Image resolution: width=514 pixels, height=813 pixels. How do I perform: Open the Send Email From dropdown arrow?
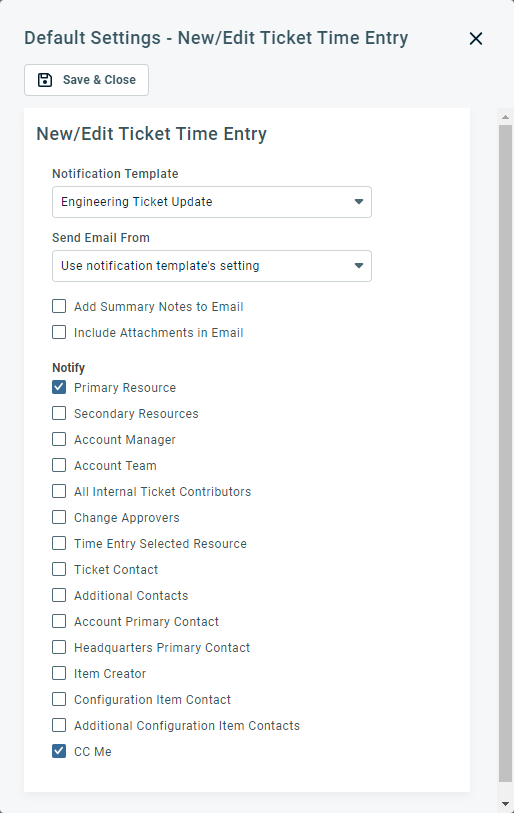(358, 266)
